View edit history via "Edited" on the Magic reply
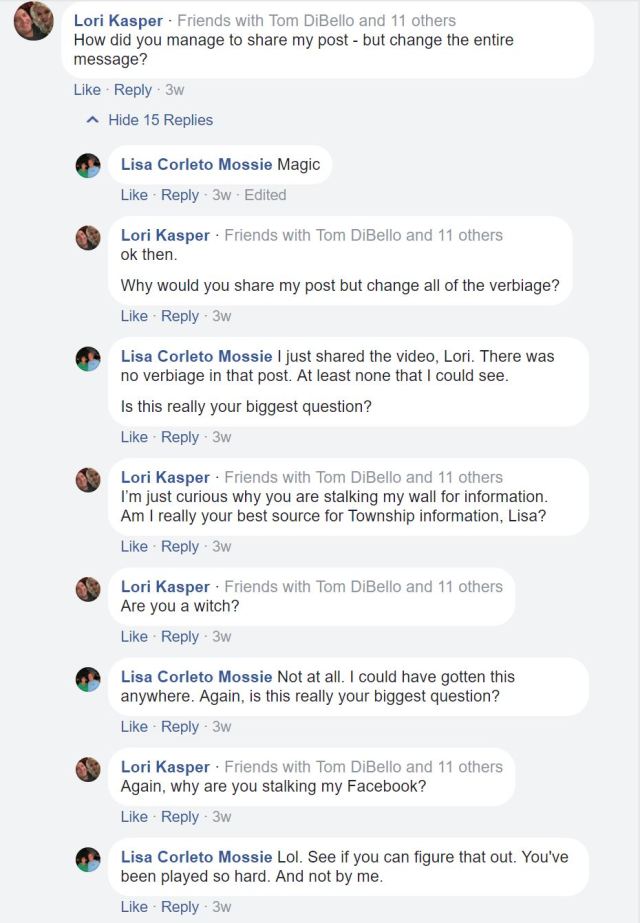Image resolution: width=640 pixels, height=923 pixels. [x=265, y=195]
